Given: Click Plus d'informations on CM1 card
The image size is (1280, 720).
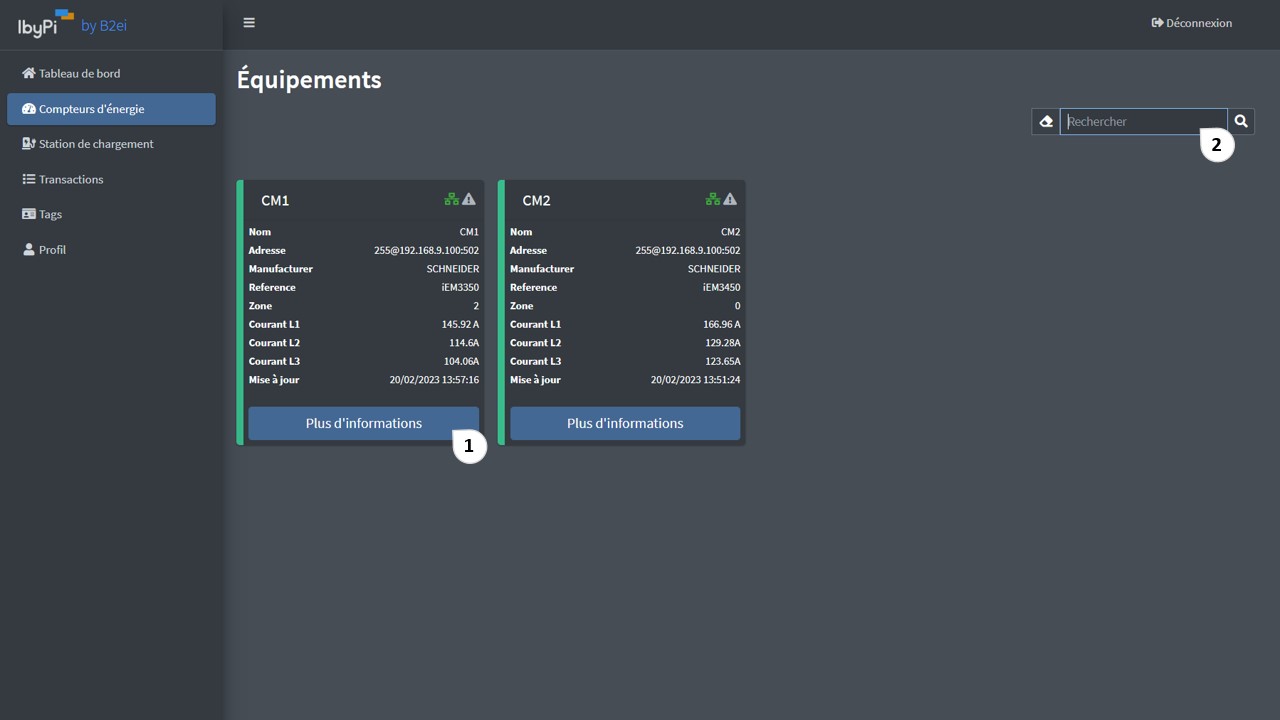Looking at the screenshot, I should (x=364, y=423).
